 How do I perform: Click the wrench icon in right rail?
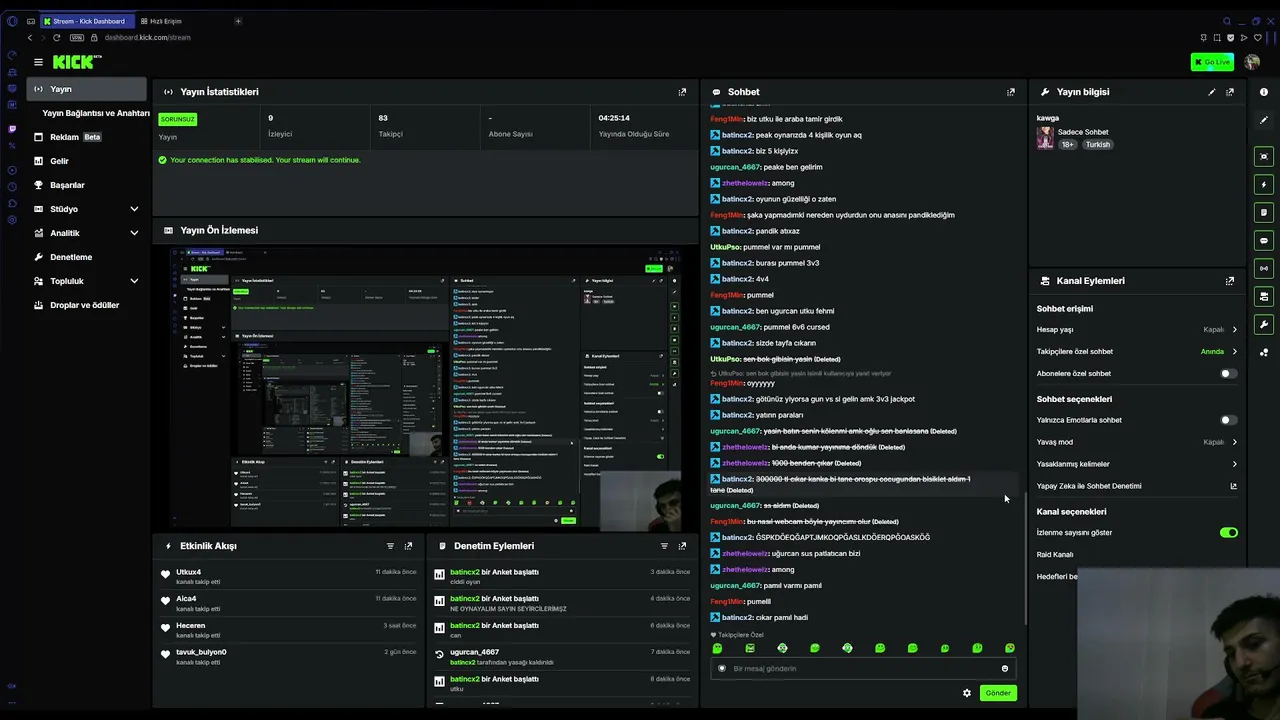tap(1264, 324)
